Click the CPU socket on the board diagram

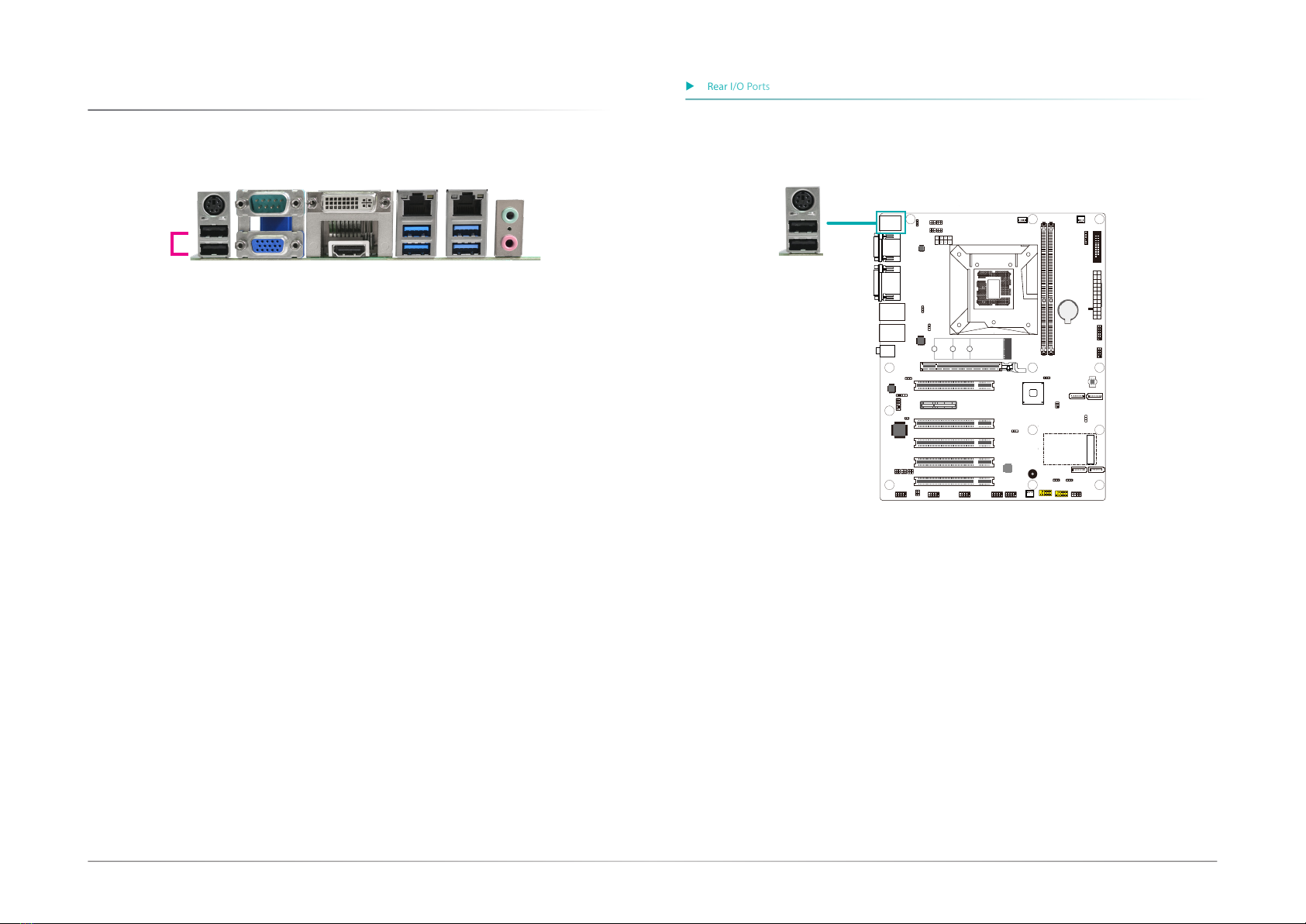coord(994,290)
